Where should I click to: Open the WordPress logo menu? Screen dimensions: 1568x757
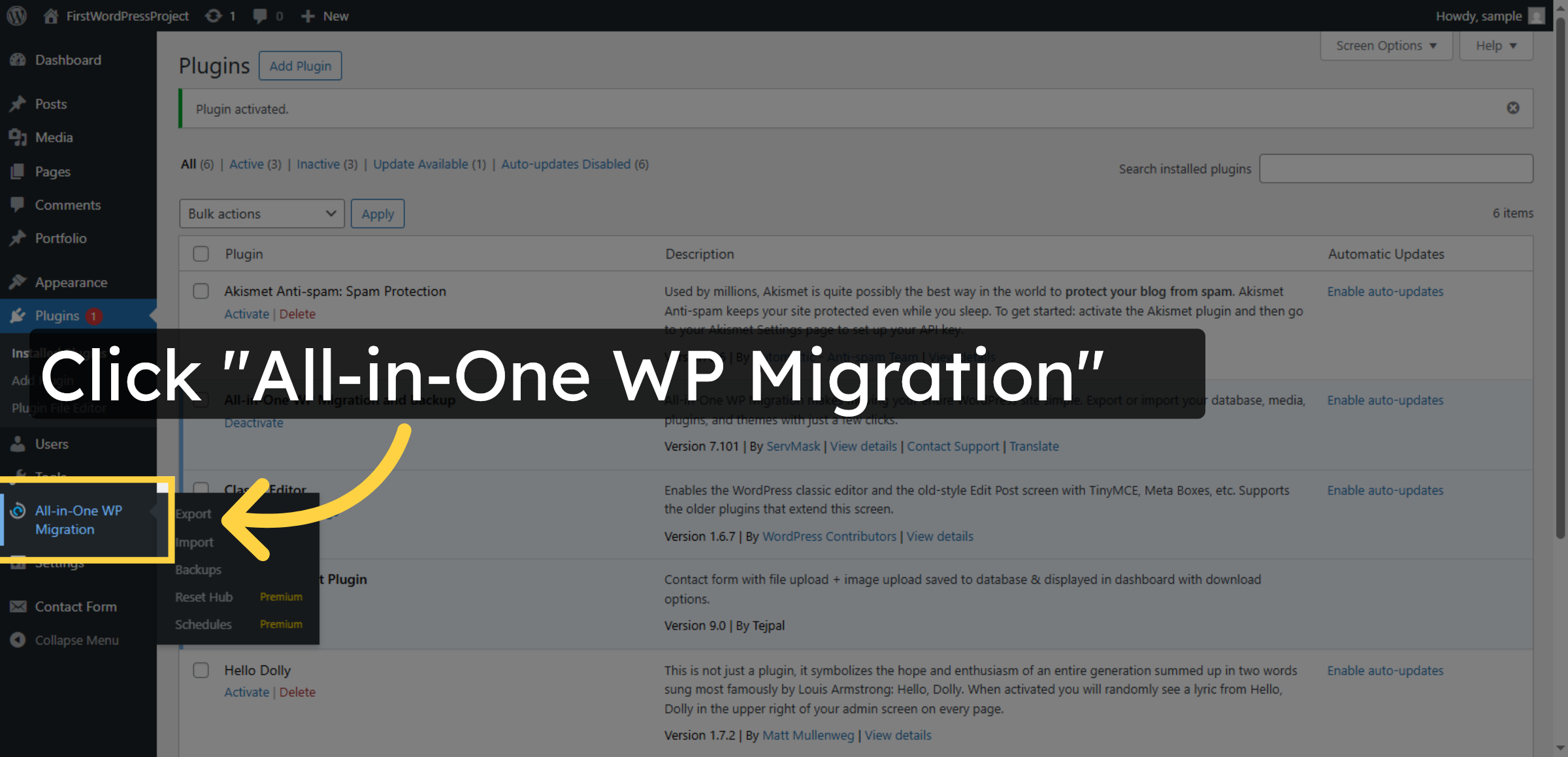coord(16,16)
